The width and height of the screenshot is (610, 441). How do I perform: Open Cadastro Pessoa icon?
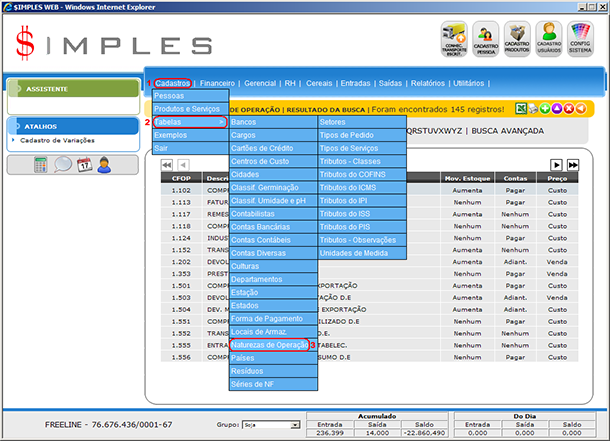coord(486,38)
